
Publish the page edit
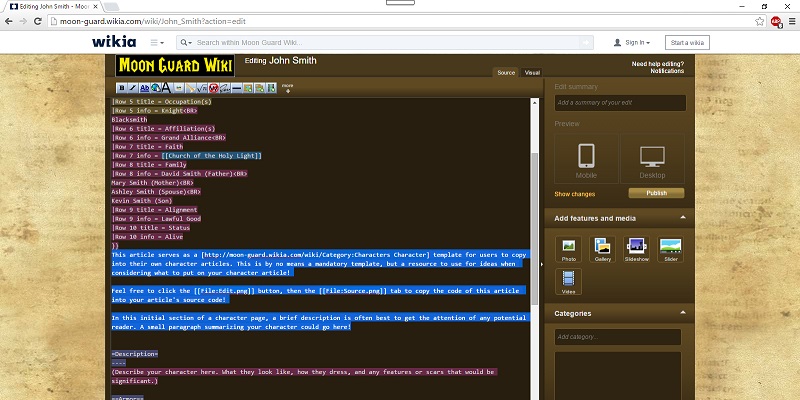[x=657, y=193]
